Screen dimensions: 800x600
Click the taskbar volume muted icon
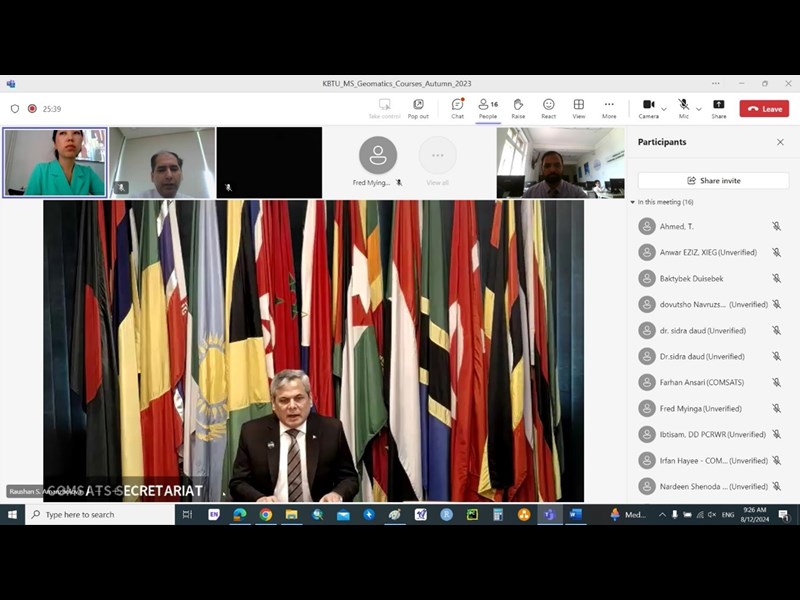pos(712,514)
